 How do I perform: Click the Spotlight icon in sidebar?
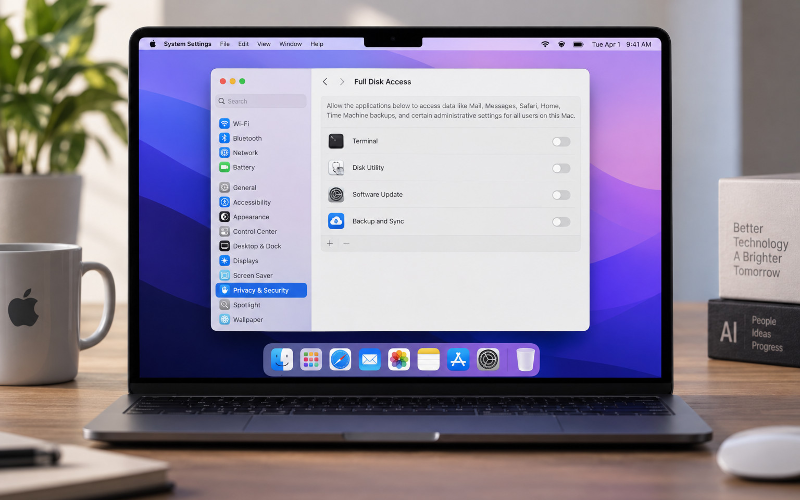tap(224, 305)
